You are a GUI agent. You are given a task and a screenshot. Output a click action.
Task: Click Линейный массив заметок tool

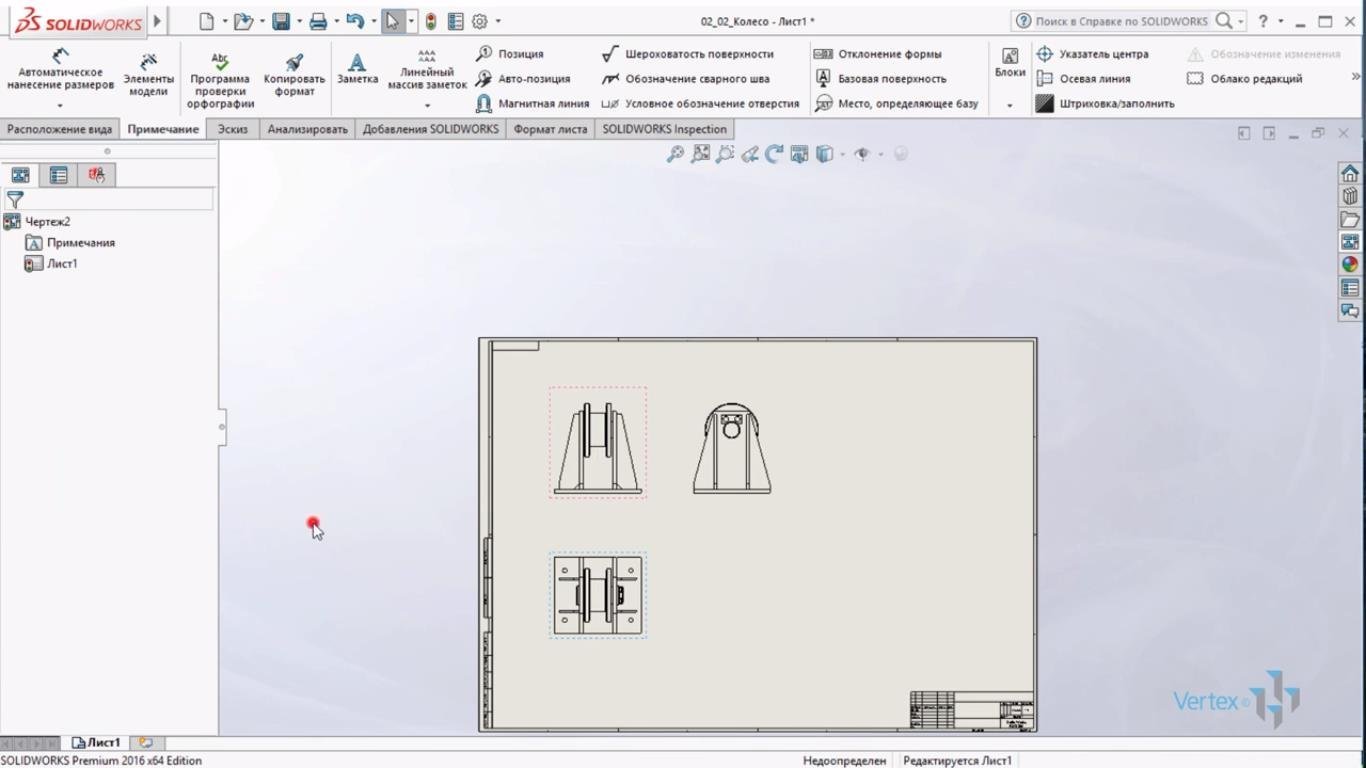pos(427,70)
